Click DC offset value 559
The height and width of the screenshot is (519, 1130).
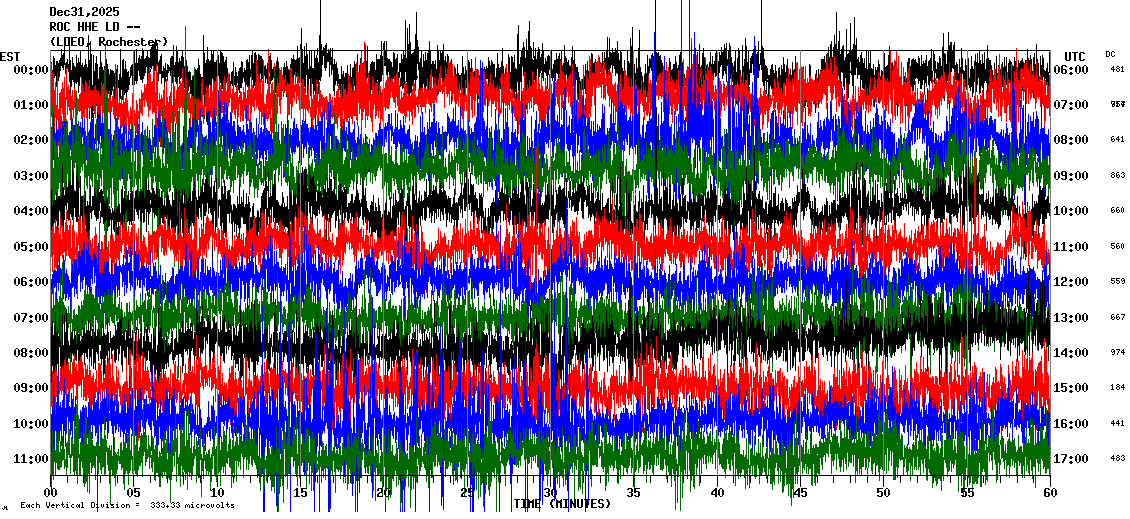click(x=1117, y=281)
